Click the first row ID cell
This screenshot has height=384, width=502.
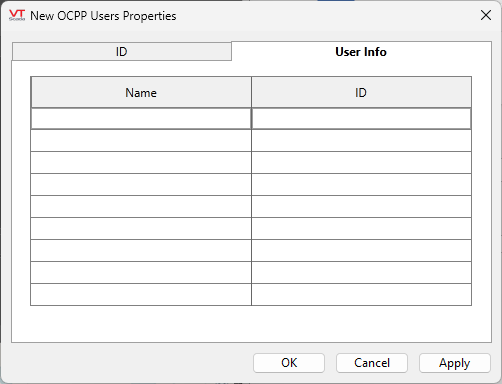(361, 119)
